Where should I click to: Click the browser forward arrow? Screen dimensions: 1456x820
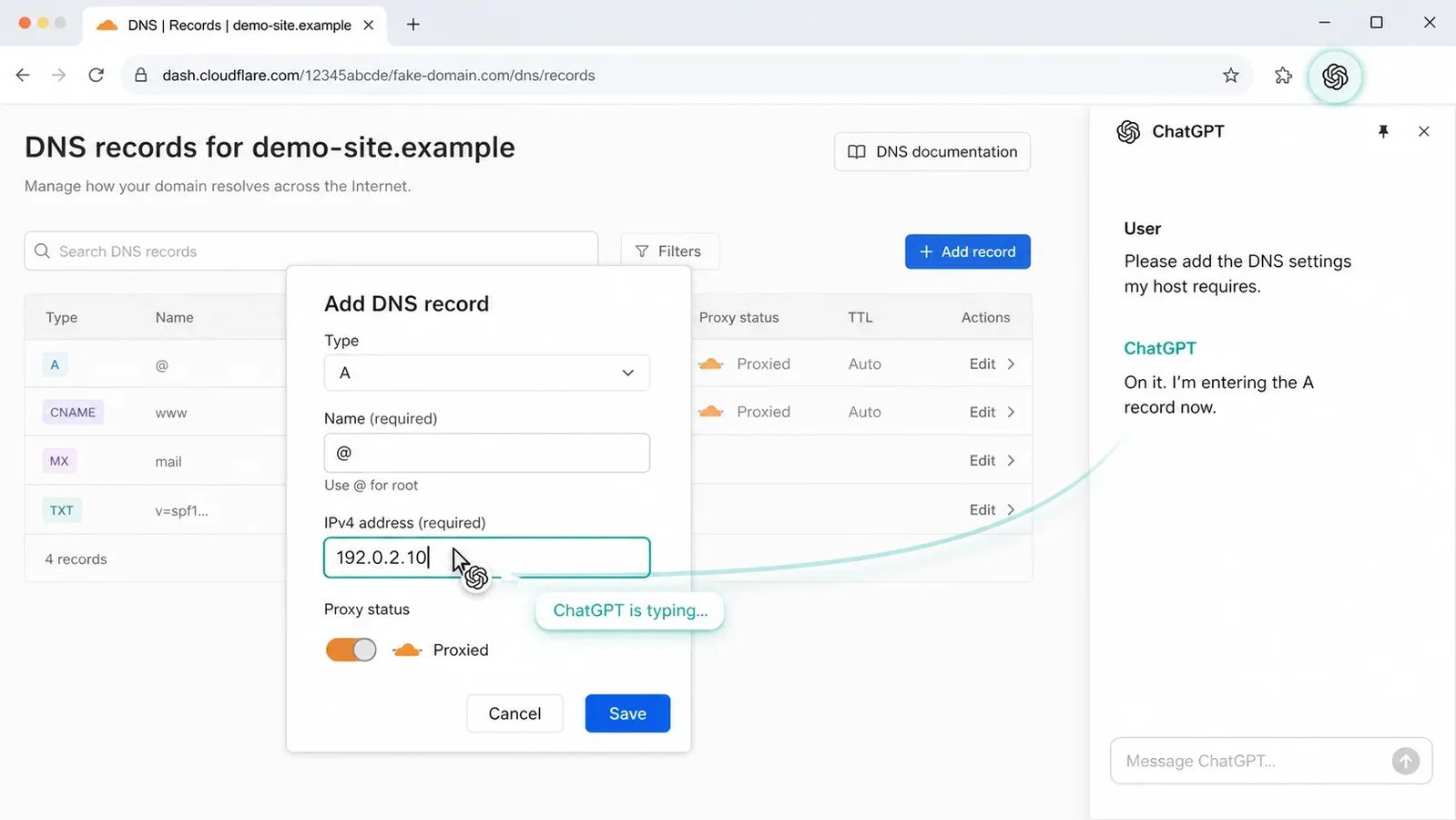[59, 76]
